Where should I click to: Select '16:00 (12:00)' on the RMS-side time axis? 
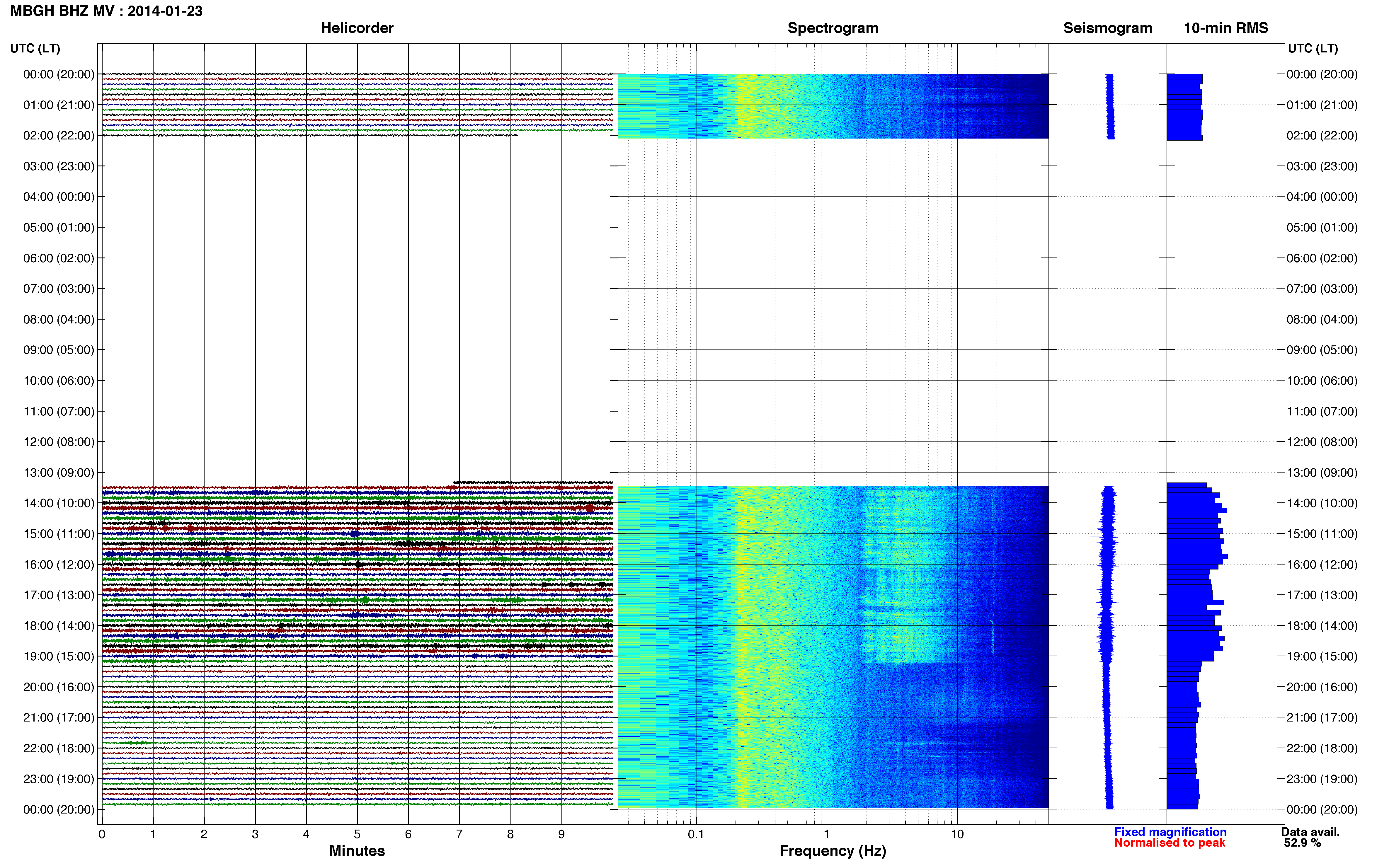click(x=1322, y=564)
